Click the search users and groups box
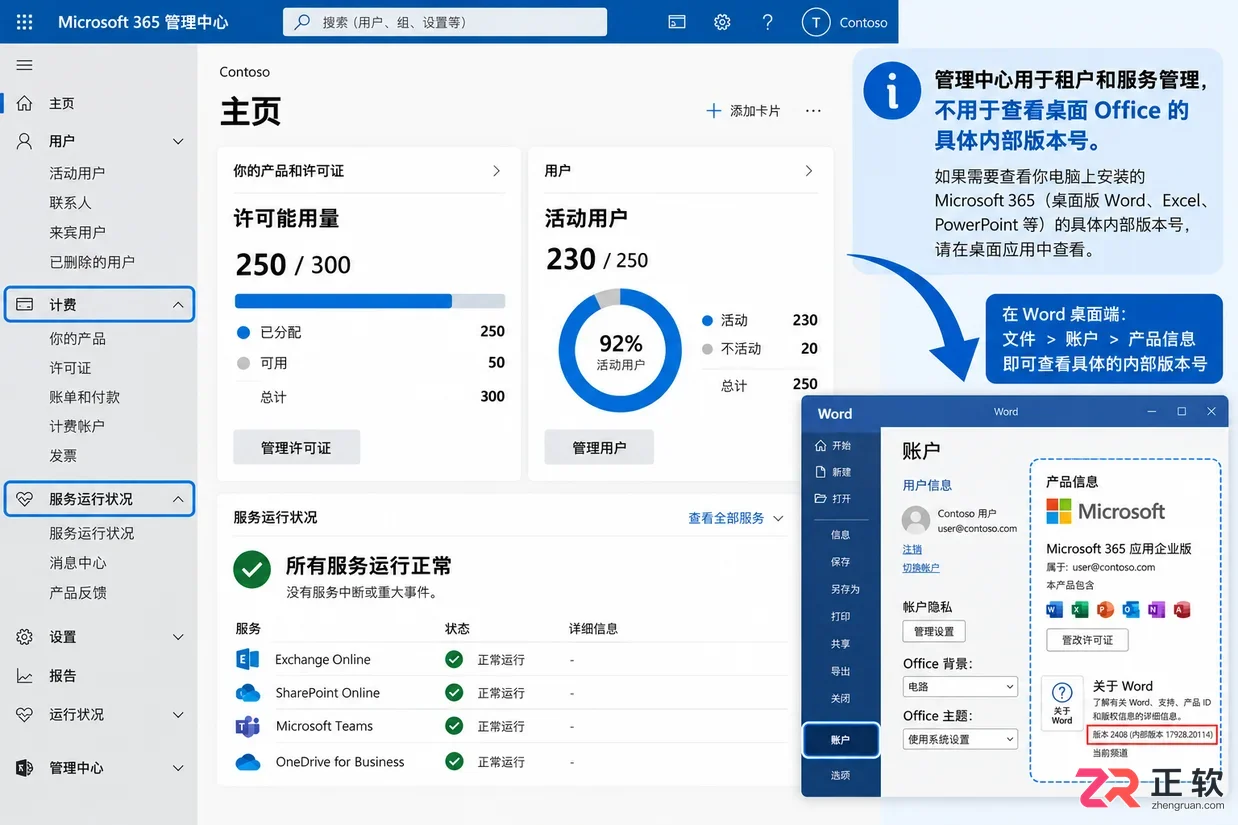The image size is (1238, 825). pyautogui.click(x=445, y=22)
